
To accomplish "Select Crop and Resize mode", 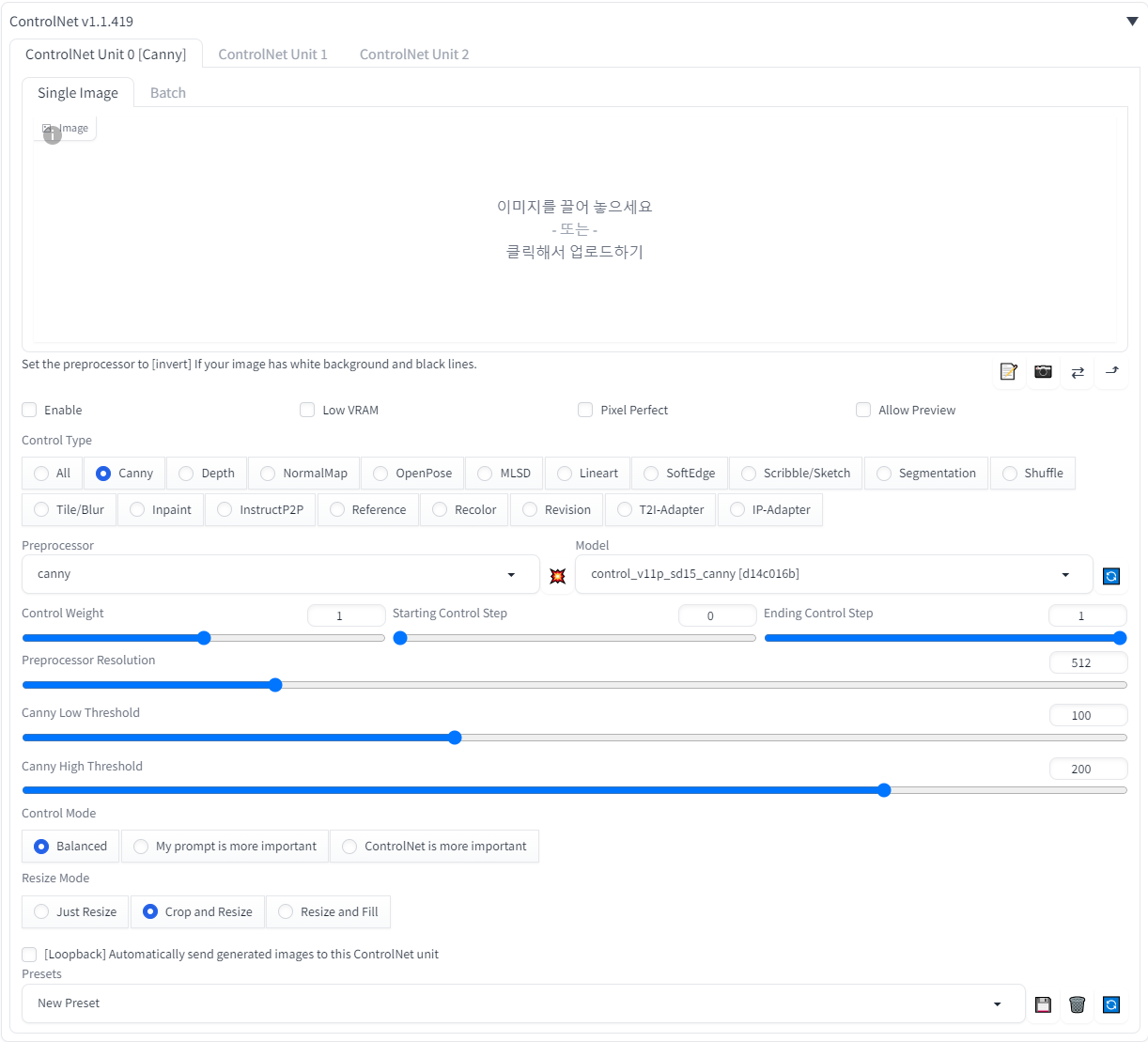I will point(197,912).
